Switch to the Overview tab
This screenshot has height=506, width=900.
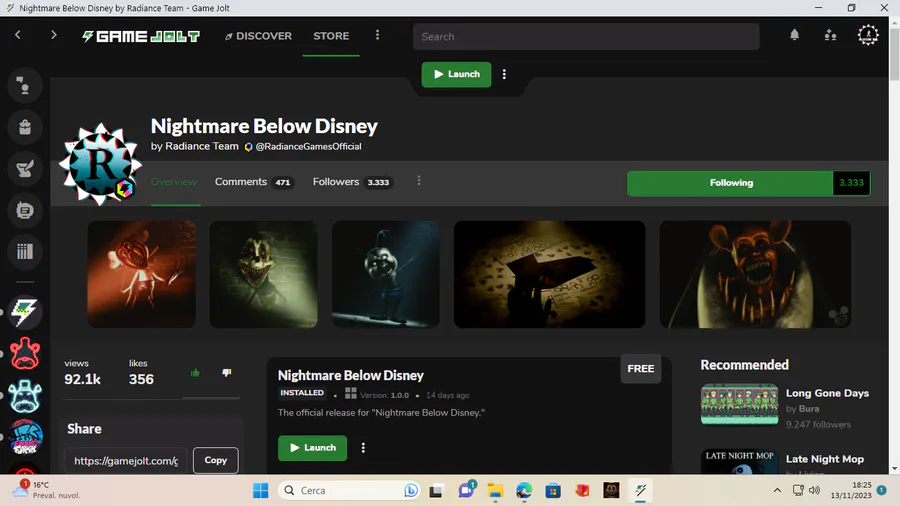[174, 182]
